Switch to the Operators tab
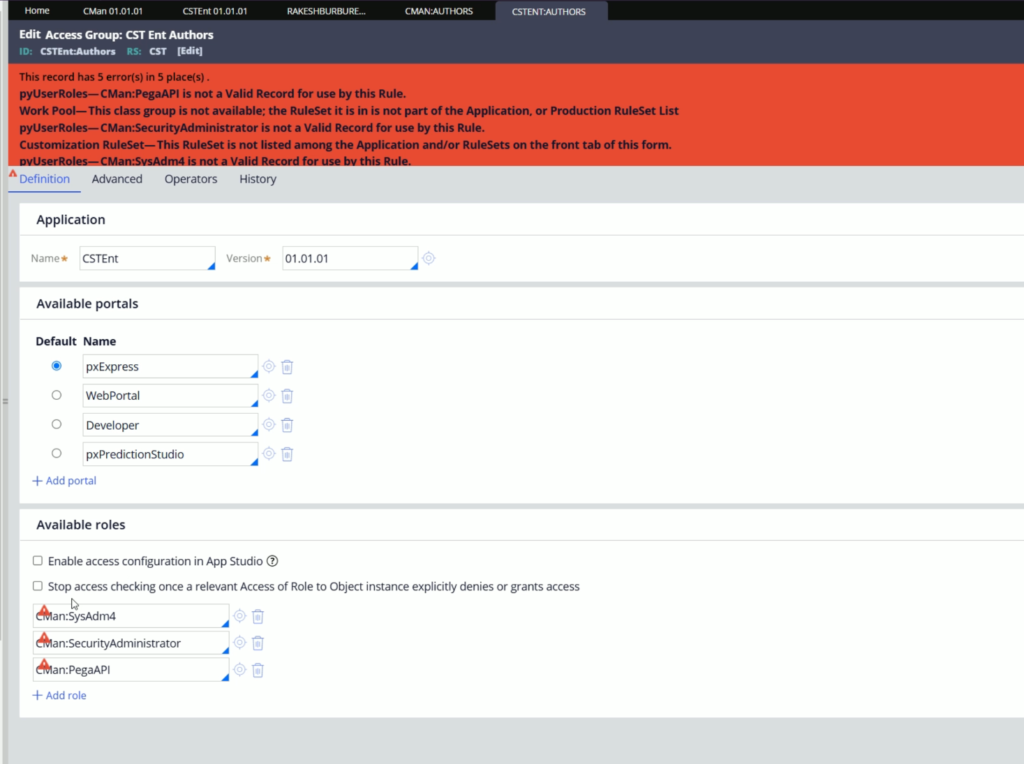The height and width of the screenshot is (764, 1024). coord(191,179)
